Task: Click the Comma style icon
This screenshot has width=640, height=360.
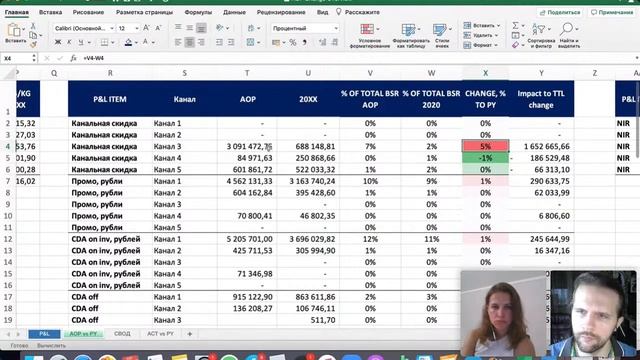Action: 304,42
